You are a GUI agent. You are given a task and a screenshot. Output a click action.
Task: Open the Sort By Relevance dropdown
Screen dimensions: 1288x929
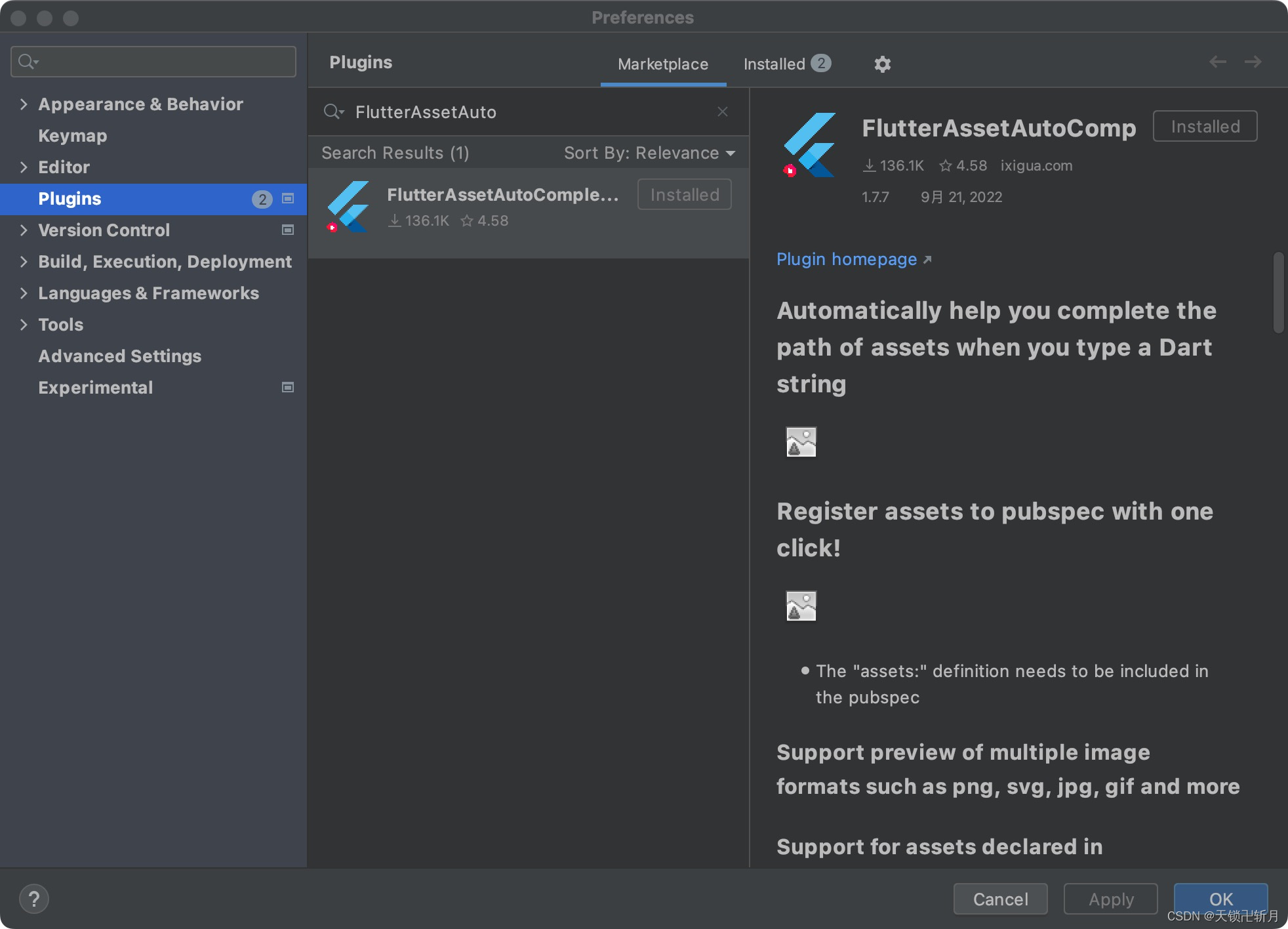click(x=649, y=153)
